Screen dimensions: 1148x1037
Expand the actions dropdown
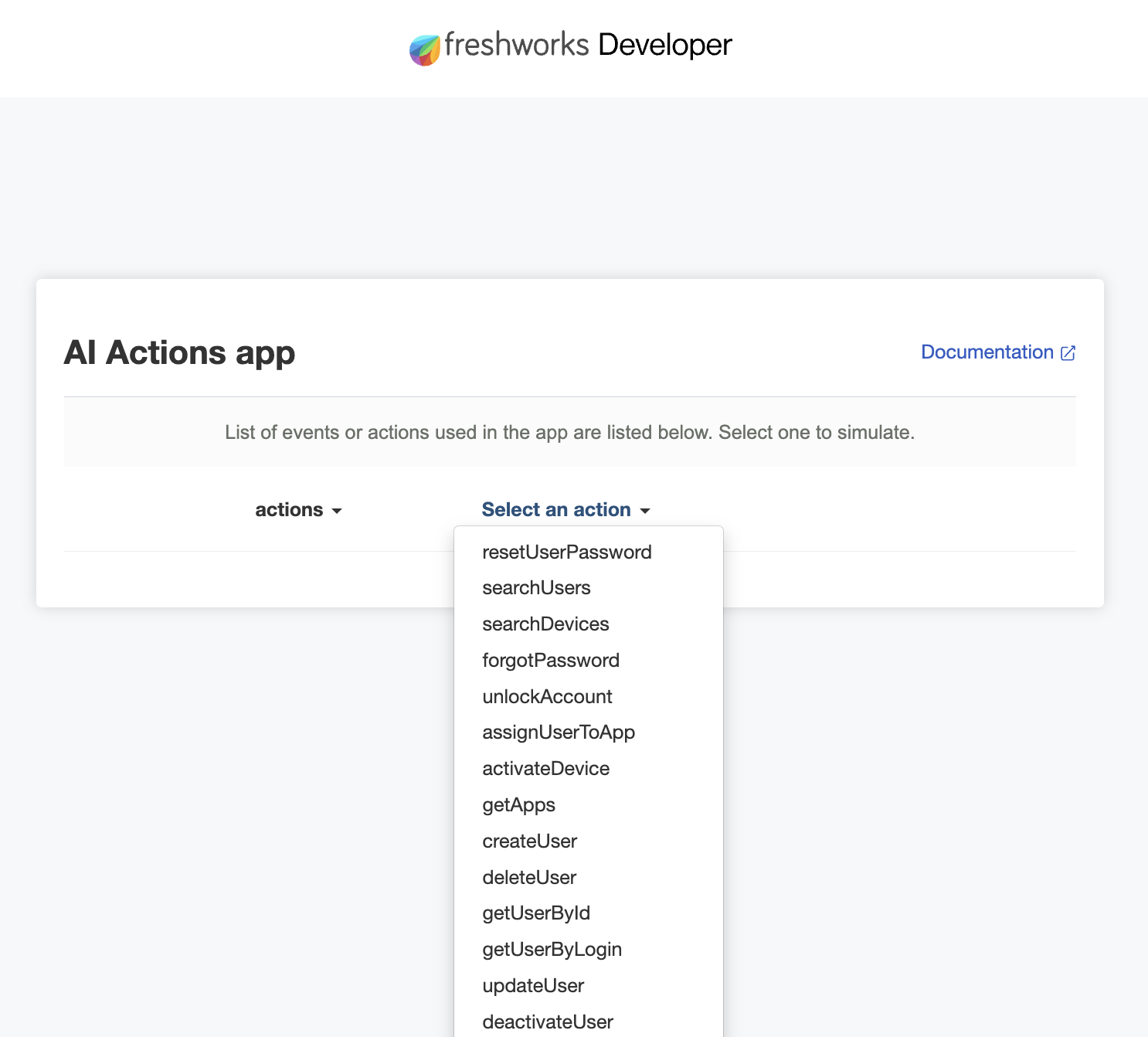[x=298, y=510]
